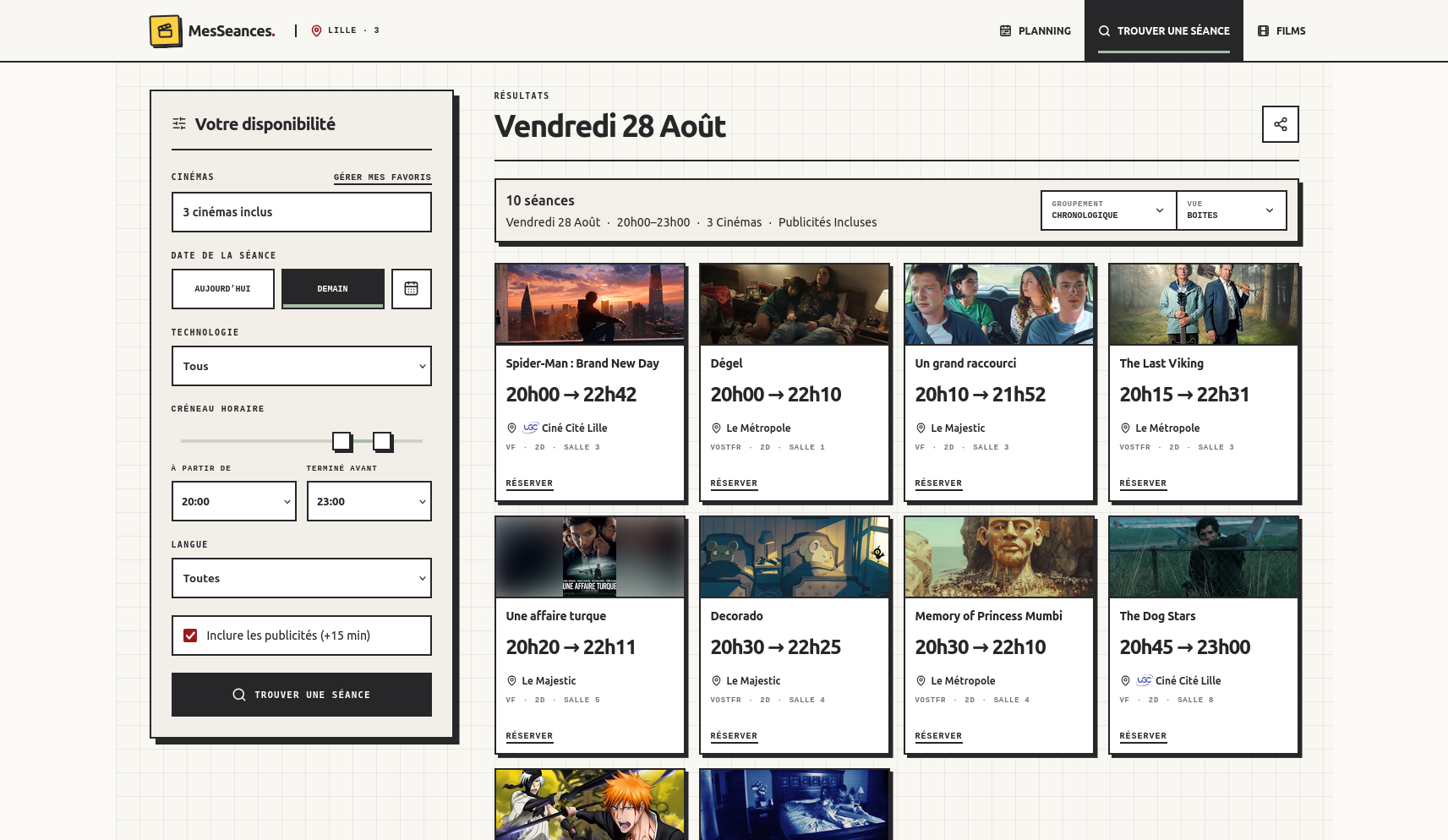
Task: Open the Terminé avant 23:00 dropdown
Action: point(369,501)
